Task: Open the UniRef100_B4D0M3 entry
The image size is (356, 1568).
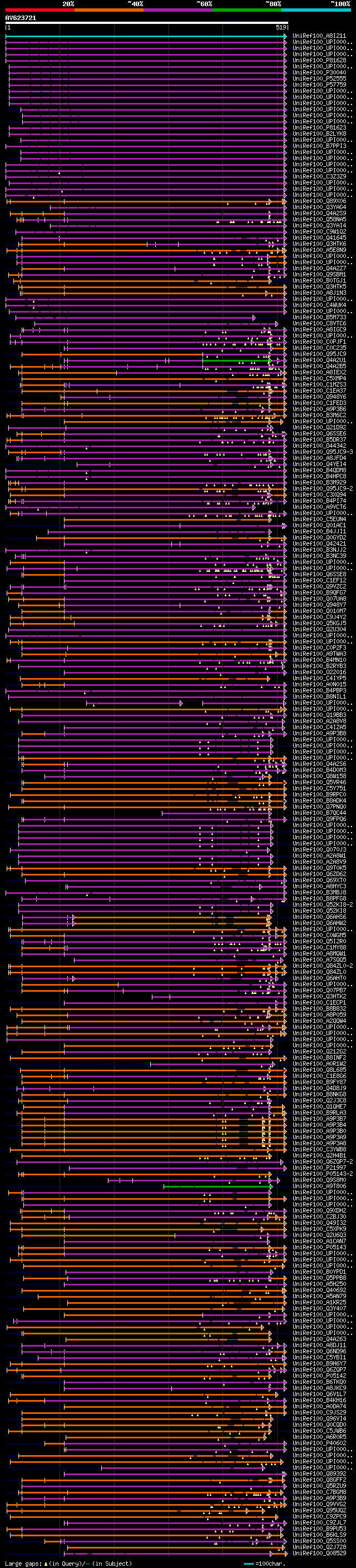Action: (319, 770)
